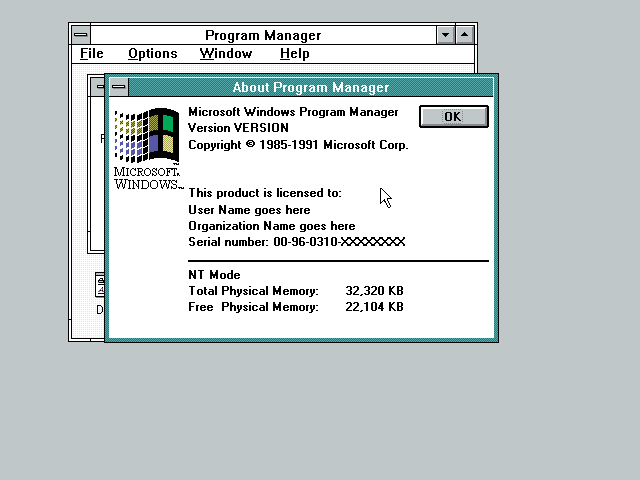Click the 22,104 KB value

pos(374,307)
